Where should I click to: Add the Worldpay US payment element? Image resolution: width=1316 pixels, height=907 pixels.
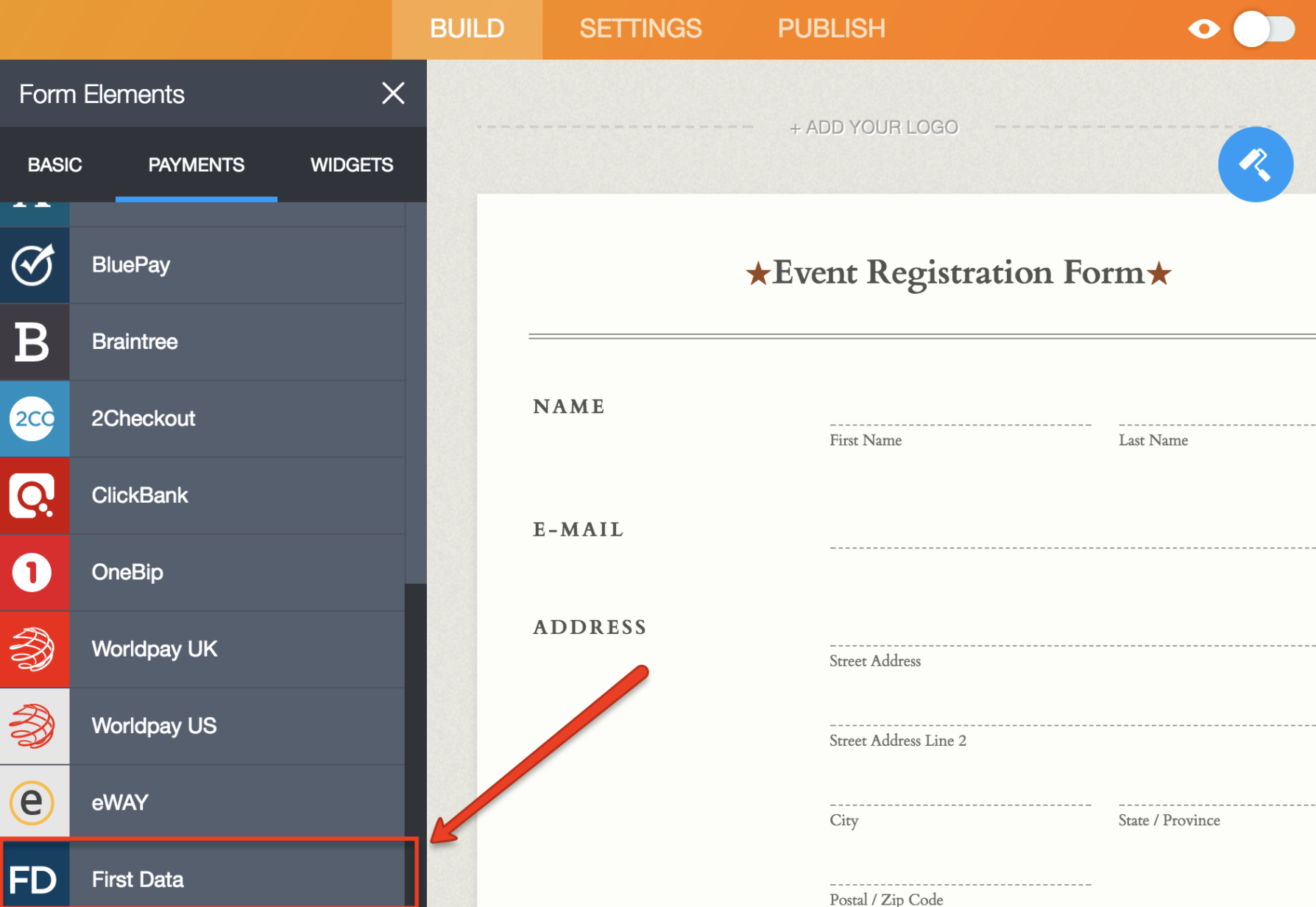[x=202, y=726]
